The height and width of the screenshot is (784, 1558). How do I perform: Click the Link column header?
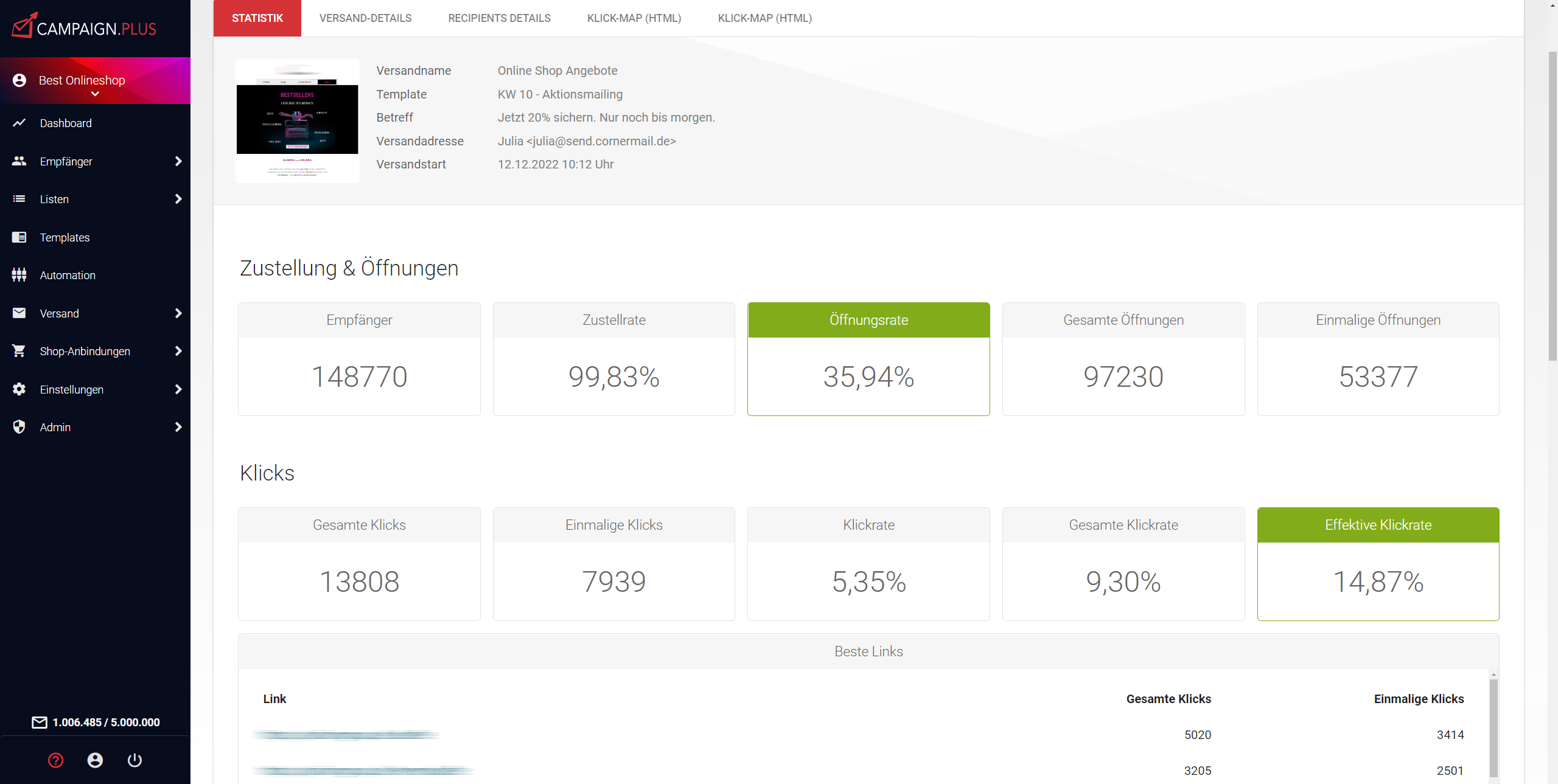tap(274, 699)
